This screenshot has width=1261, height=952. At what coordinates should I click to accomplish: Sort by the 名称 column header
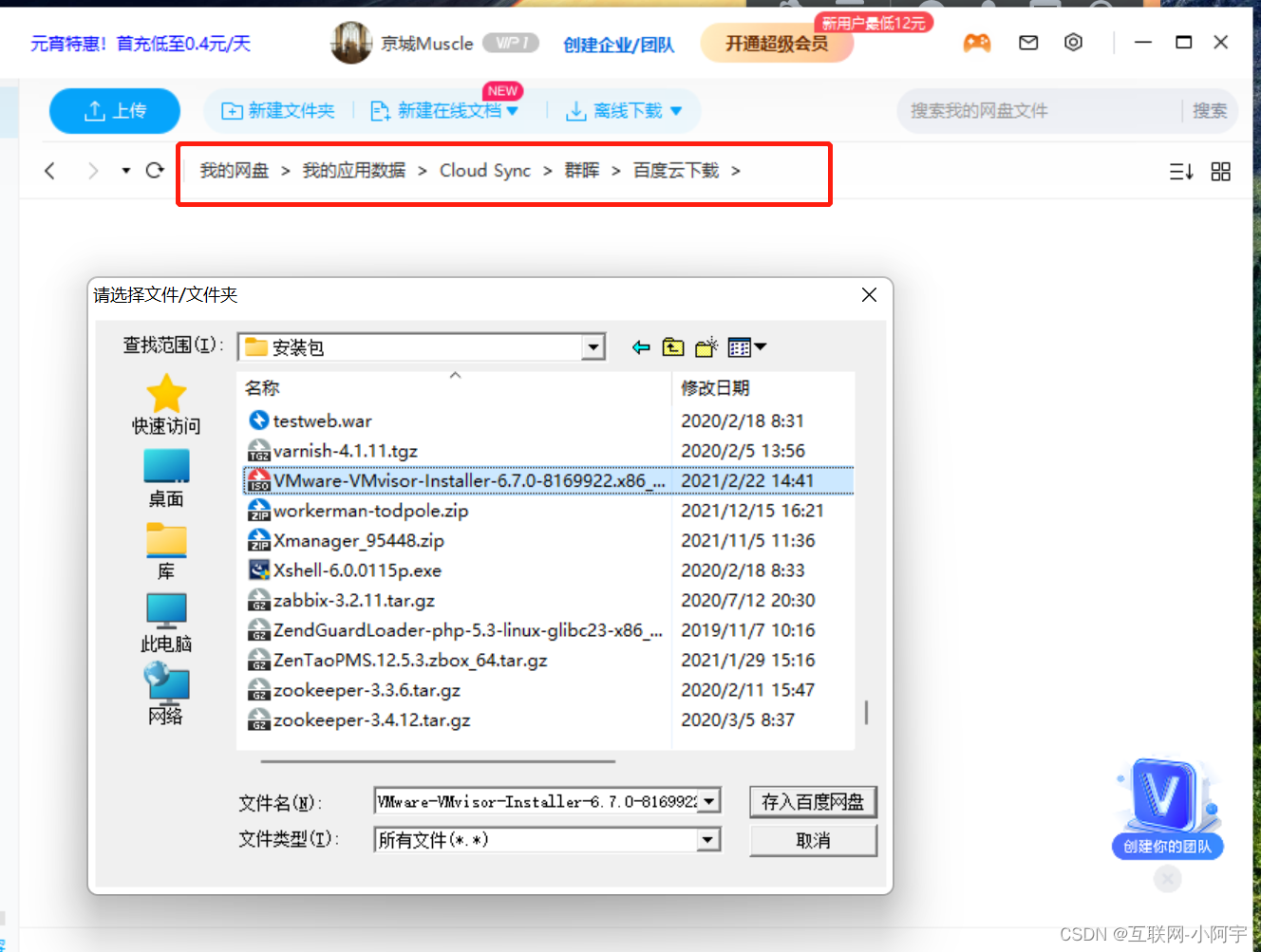coord(454,388)
